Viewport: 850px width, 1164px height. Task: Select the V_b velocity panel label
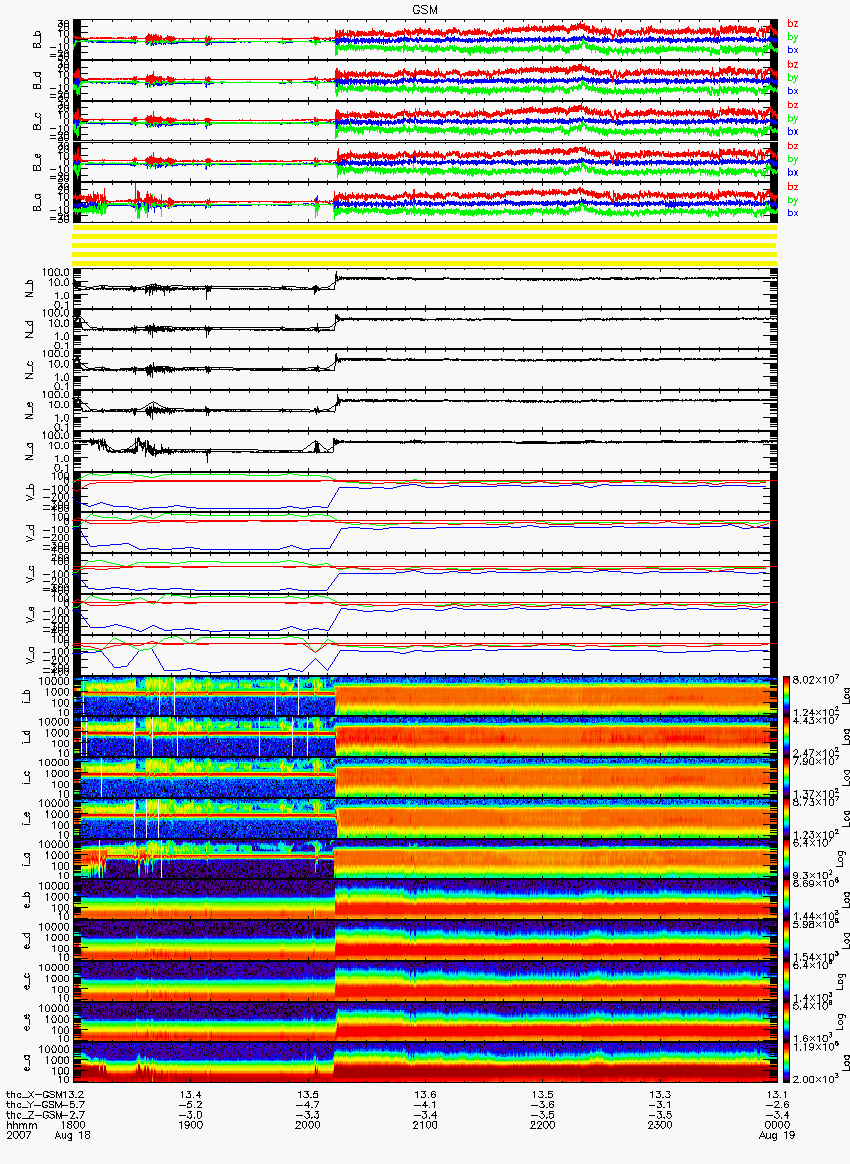[31, 491]
